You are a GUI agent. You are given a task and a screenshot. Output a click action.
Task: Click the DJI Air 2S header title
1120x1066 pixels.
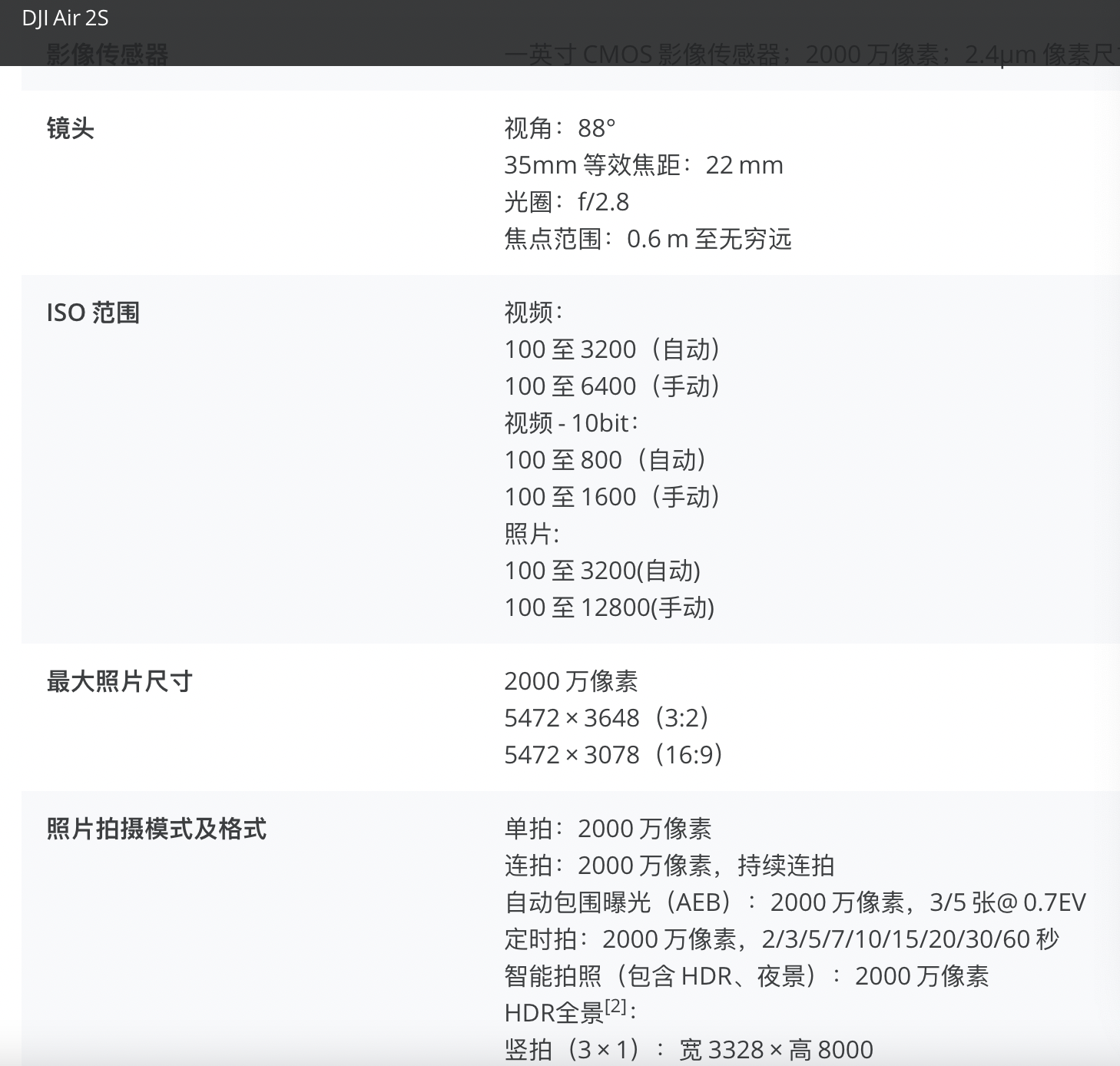(x=65, y=18)
